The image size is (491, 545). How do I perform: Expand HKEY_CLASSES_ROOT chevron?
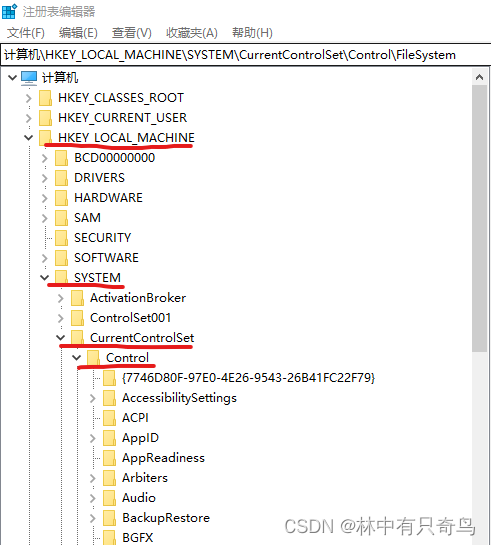[28, 98]
